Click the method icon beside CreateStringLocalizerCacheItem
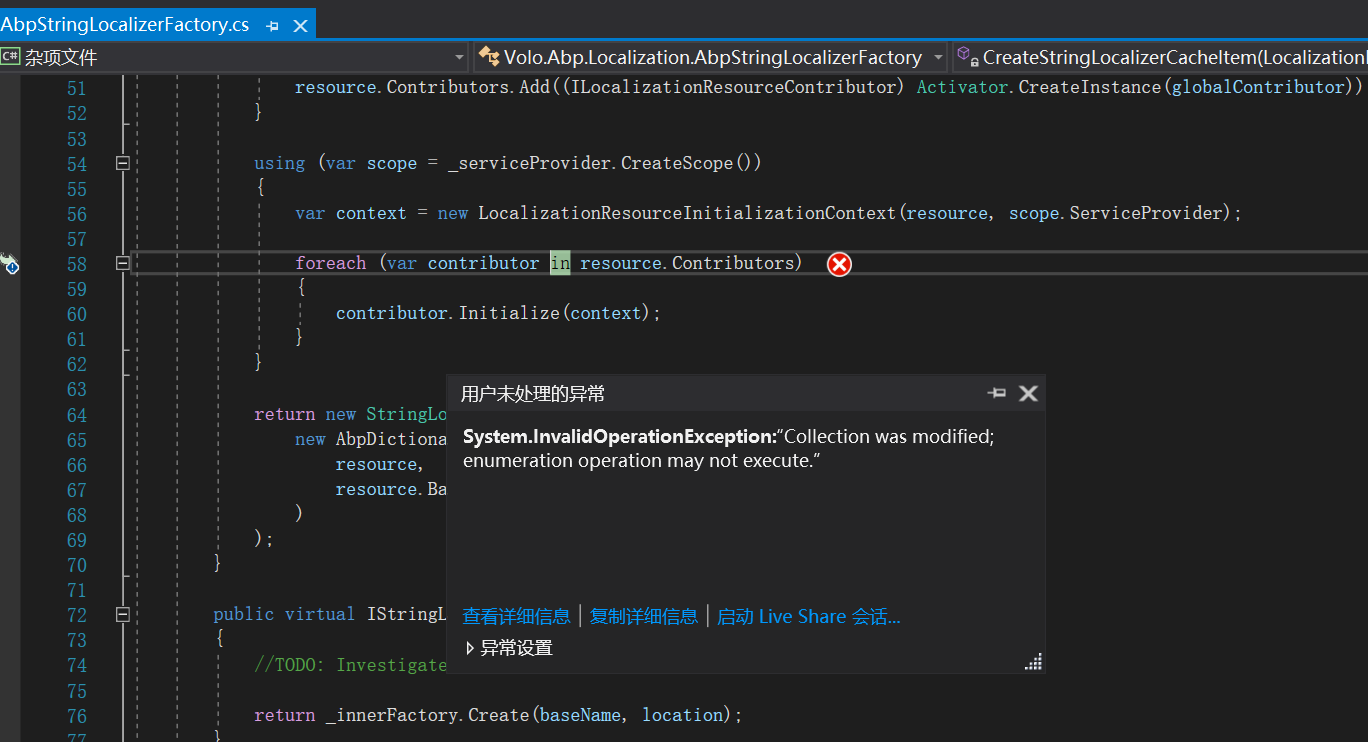Screen dimensions: 1368x742 click(966, 57)
